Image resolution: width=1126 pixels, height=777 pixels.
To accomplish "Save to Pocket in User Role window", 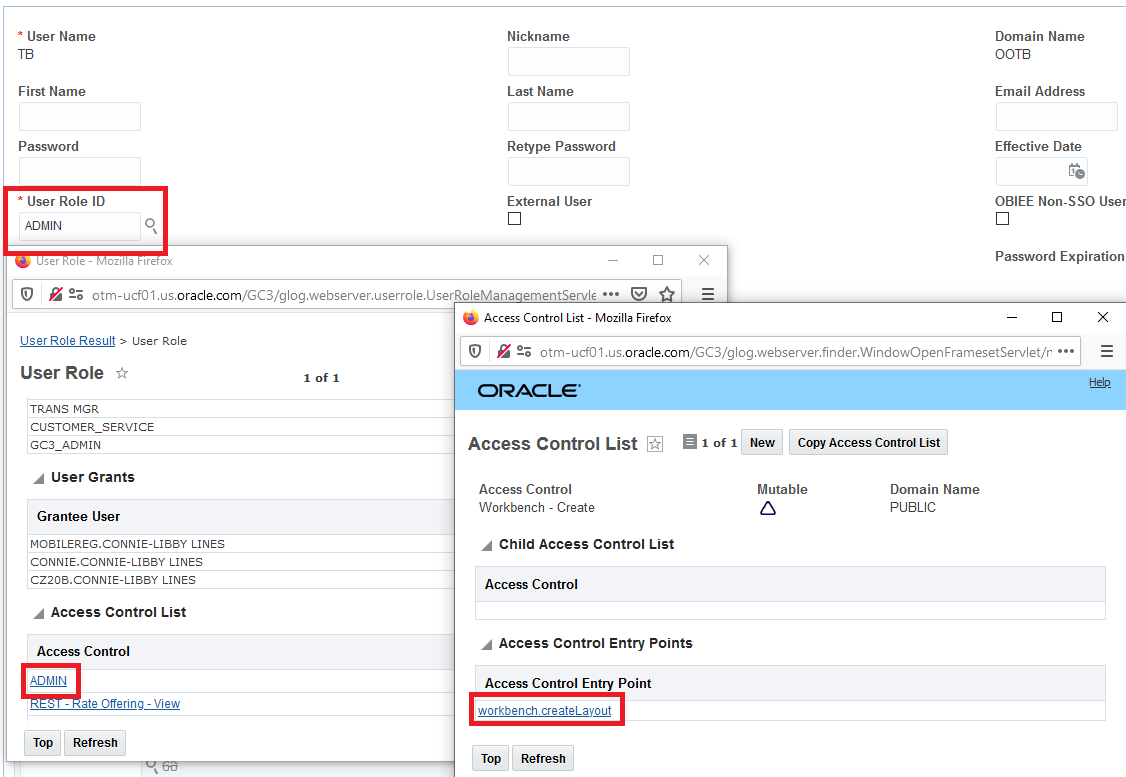I will [639, 294].
